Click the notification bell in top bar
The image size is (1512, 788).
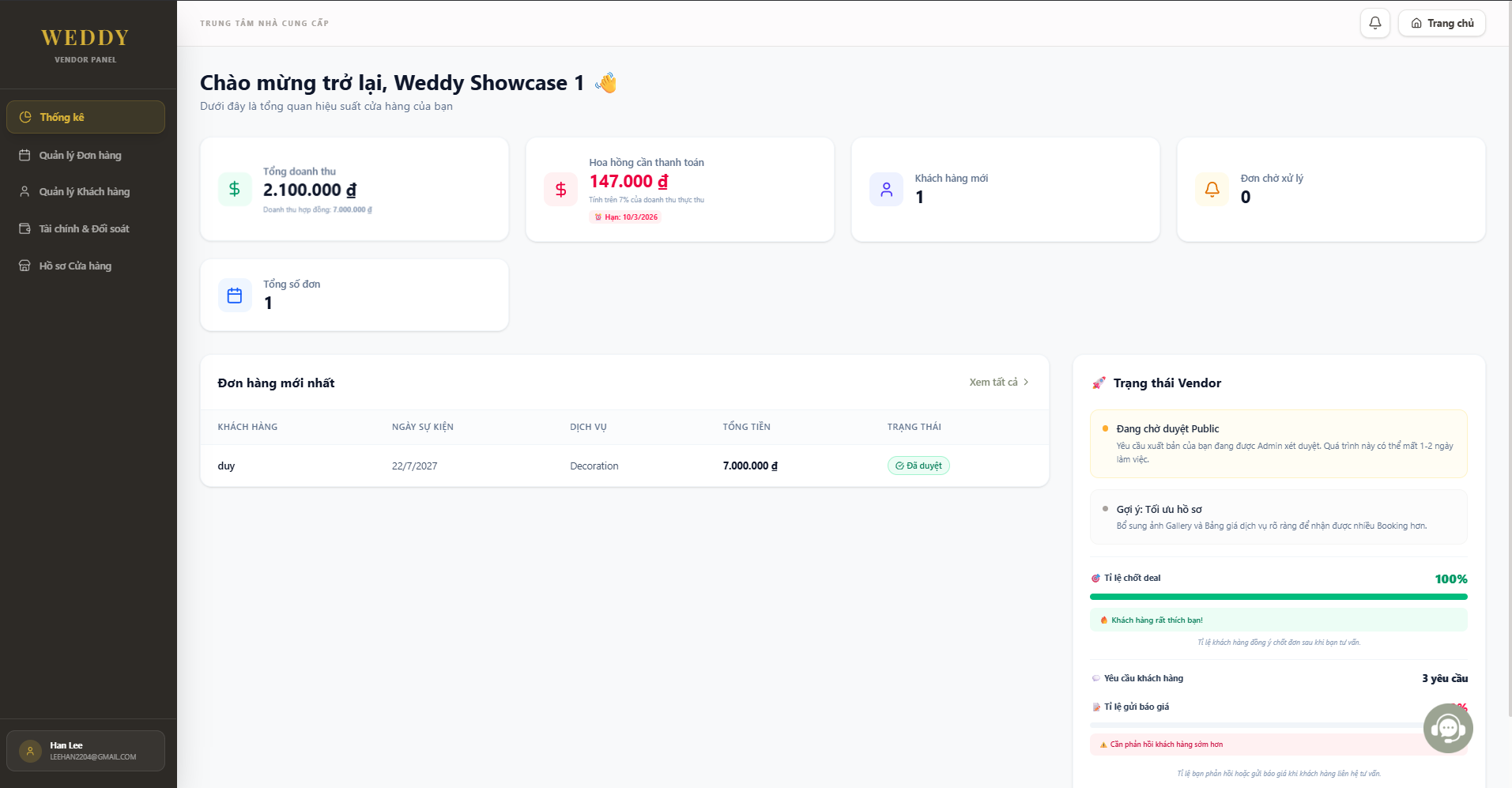point(1374,23)
